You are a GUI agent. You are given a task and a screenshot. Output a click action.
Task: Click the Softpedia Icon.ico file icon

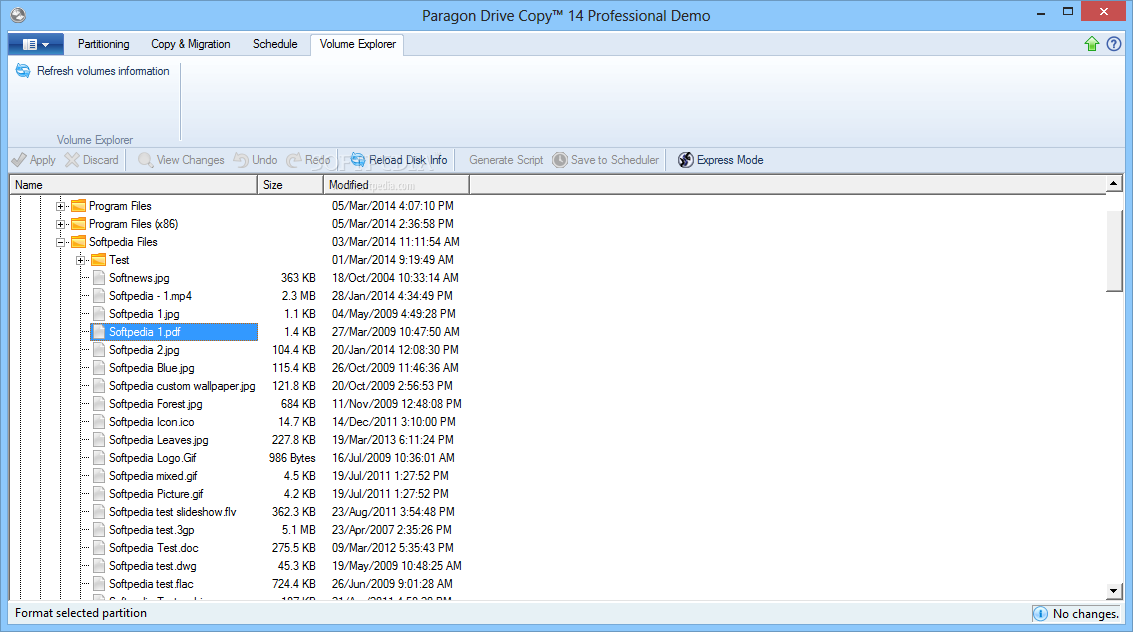pyautogui.click(x=99, y=422)
